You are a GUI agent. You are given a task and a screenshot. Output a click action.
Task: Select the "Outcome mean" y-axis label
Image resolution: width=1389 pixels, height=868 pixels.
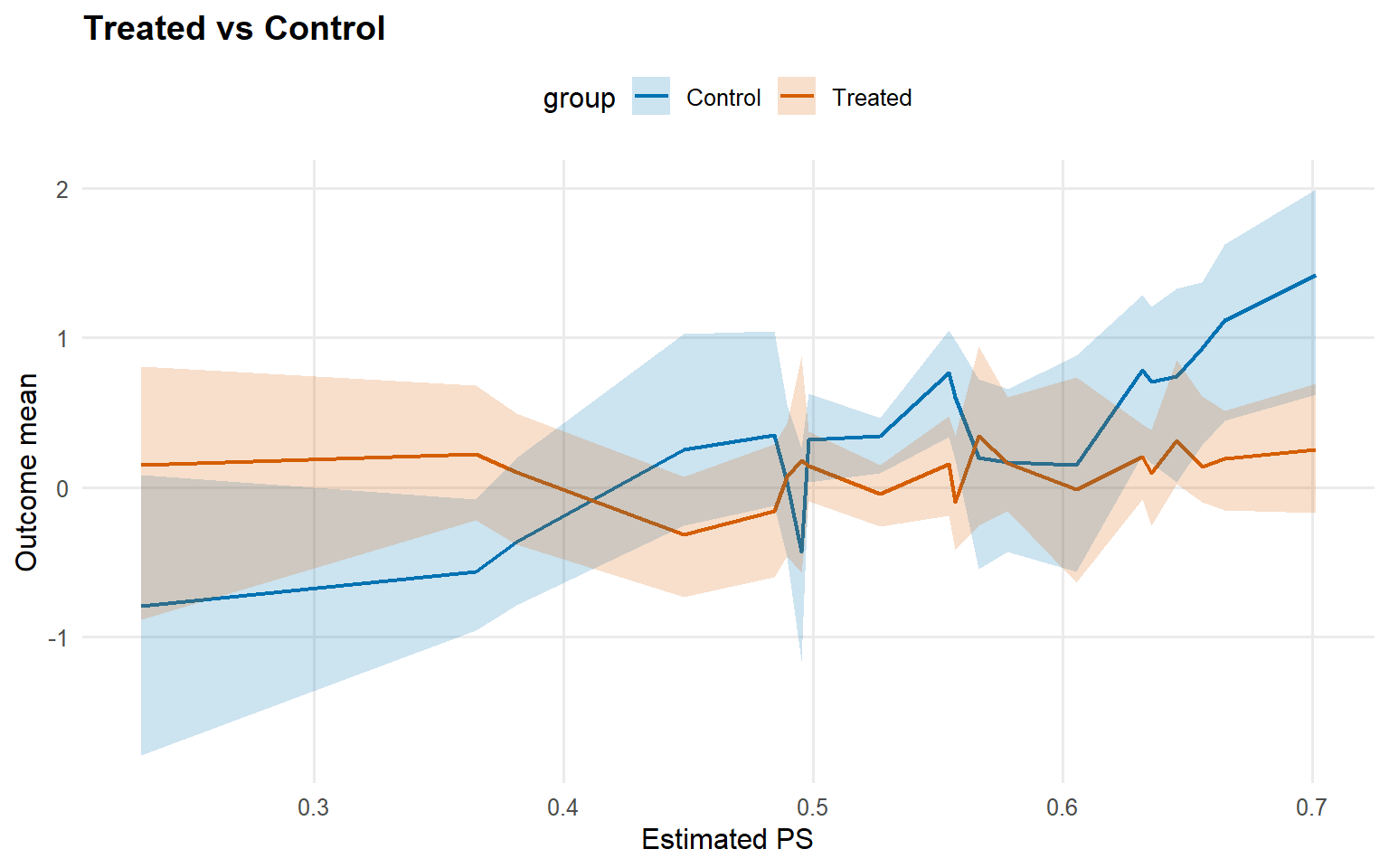[26, 472]
